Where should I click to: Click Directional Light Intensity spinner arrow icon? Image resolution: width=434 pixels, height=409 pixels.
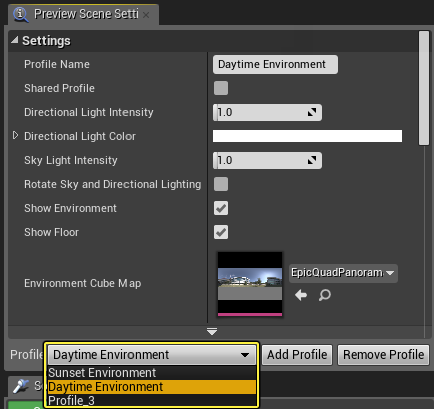[x=312, y=112]
